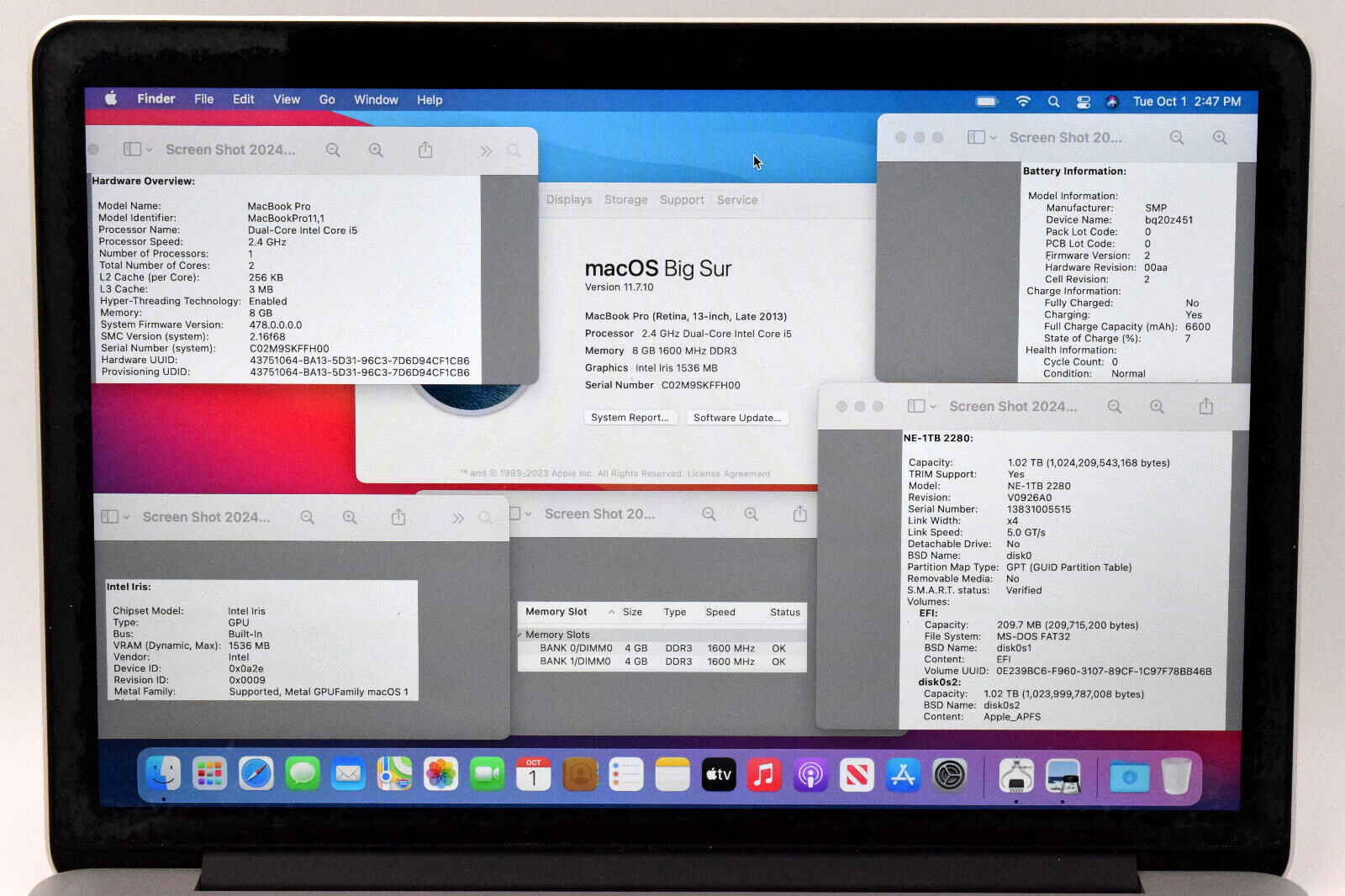Open System Information chip icon in Dock
Viewport: 1345px width, 896px height.
pos(1016,775)
